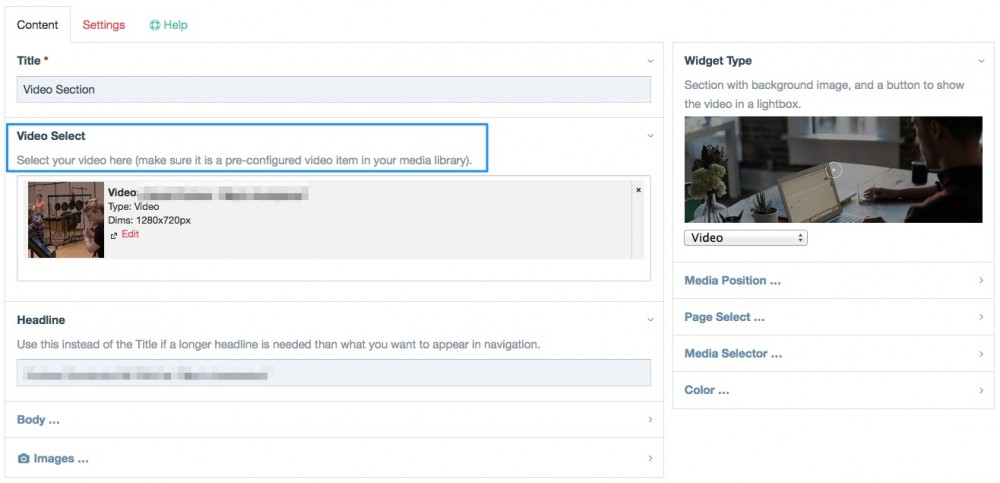
Task: Collapse the Headline section chevron
Action: click(650, 320)
